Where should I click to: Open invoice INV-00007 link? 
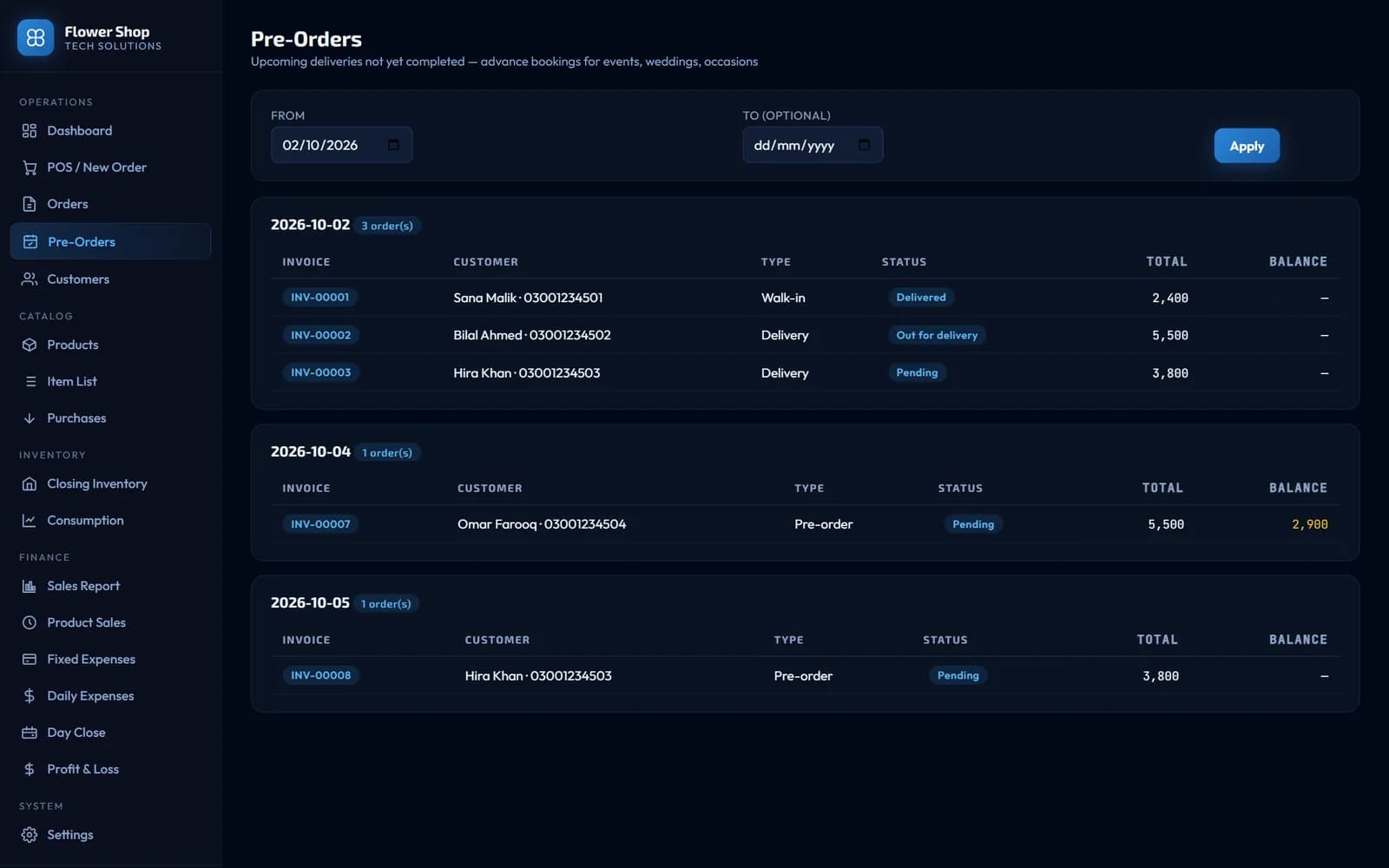point(320,524)
